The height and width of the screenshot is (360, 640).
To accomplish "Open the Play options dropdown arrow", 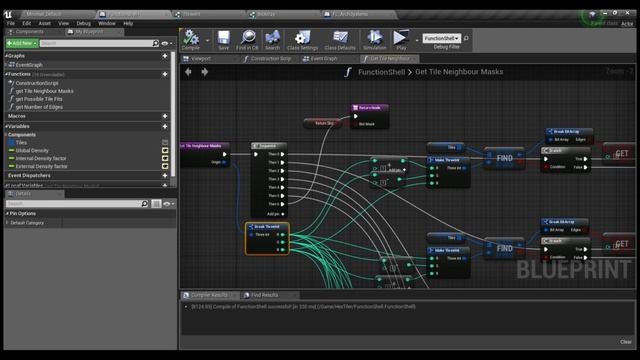I will tap(417, 40).
